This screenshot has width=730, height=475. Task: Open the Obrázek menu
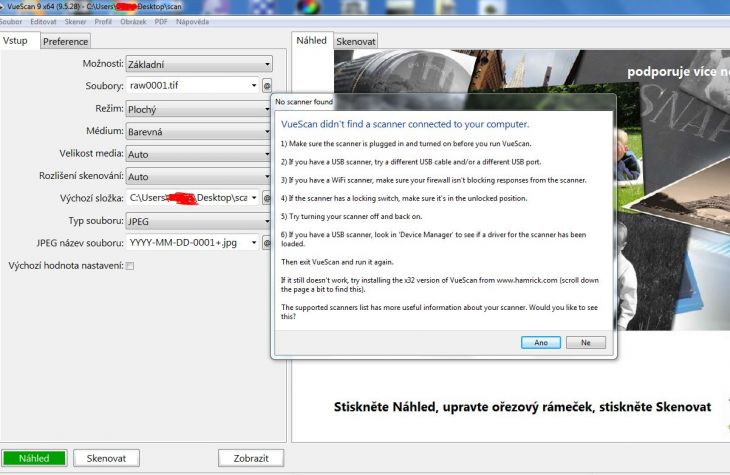pyautogui.click(x=133, y=21)
